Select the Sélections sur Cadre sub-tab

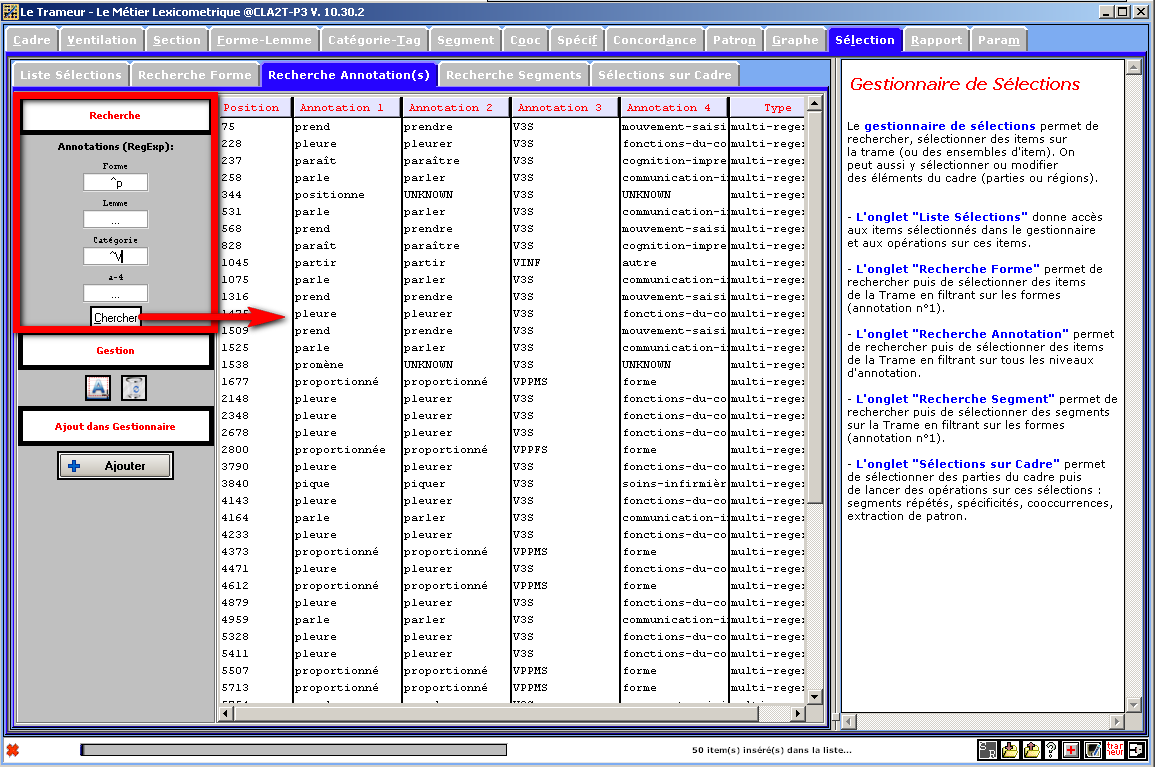[x=664, y=75]
